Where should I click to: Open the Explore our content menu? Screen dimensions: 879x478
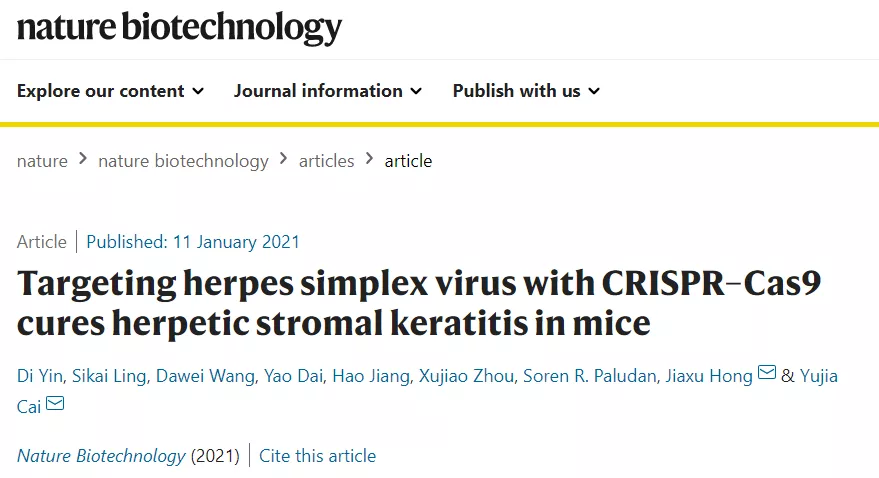click(110, 91)
